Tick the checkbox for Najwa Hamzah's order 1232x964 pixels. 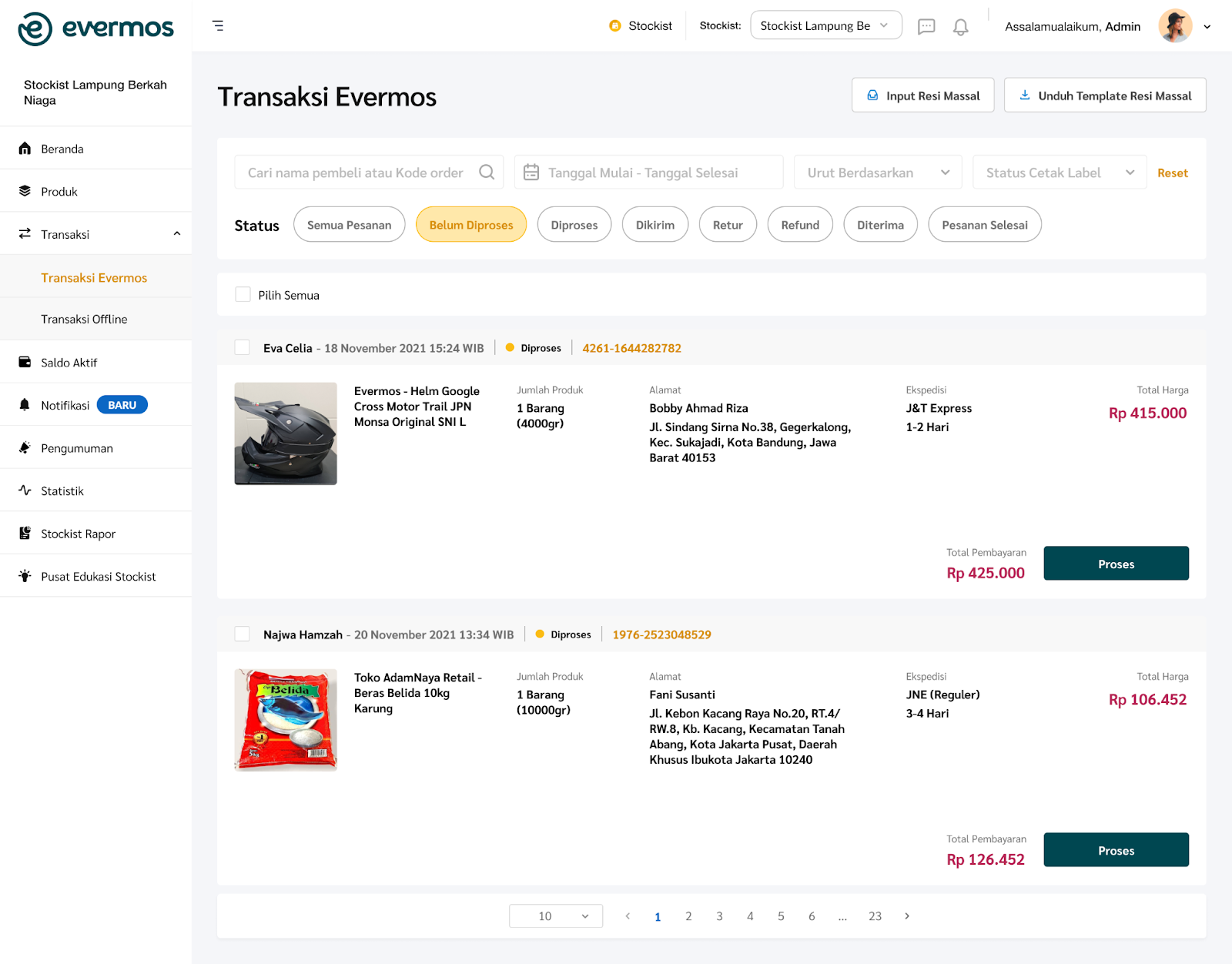click(243, 634)
